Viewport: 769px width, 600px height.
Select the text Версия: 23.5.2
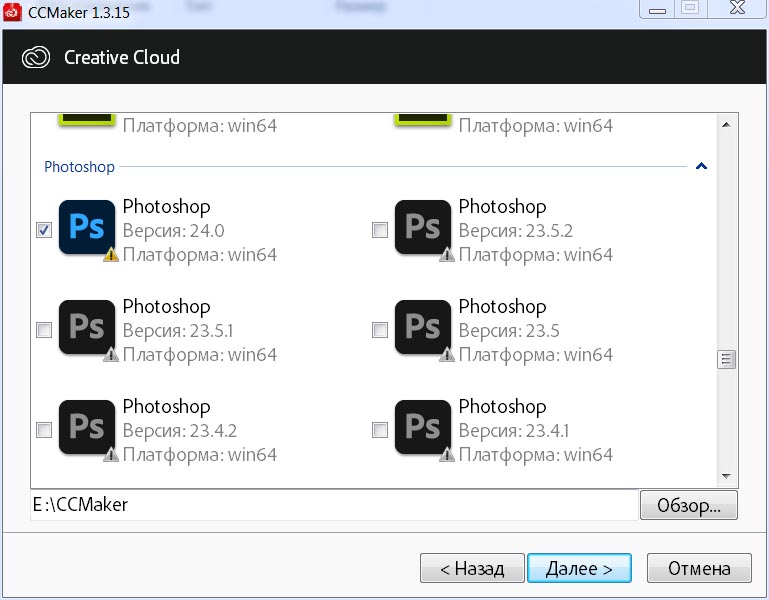pos(516,231)
